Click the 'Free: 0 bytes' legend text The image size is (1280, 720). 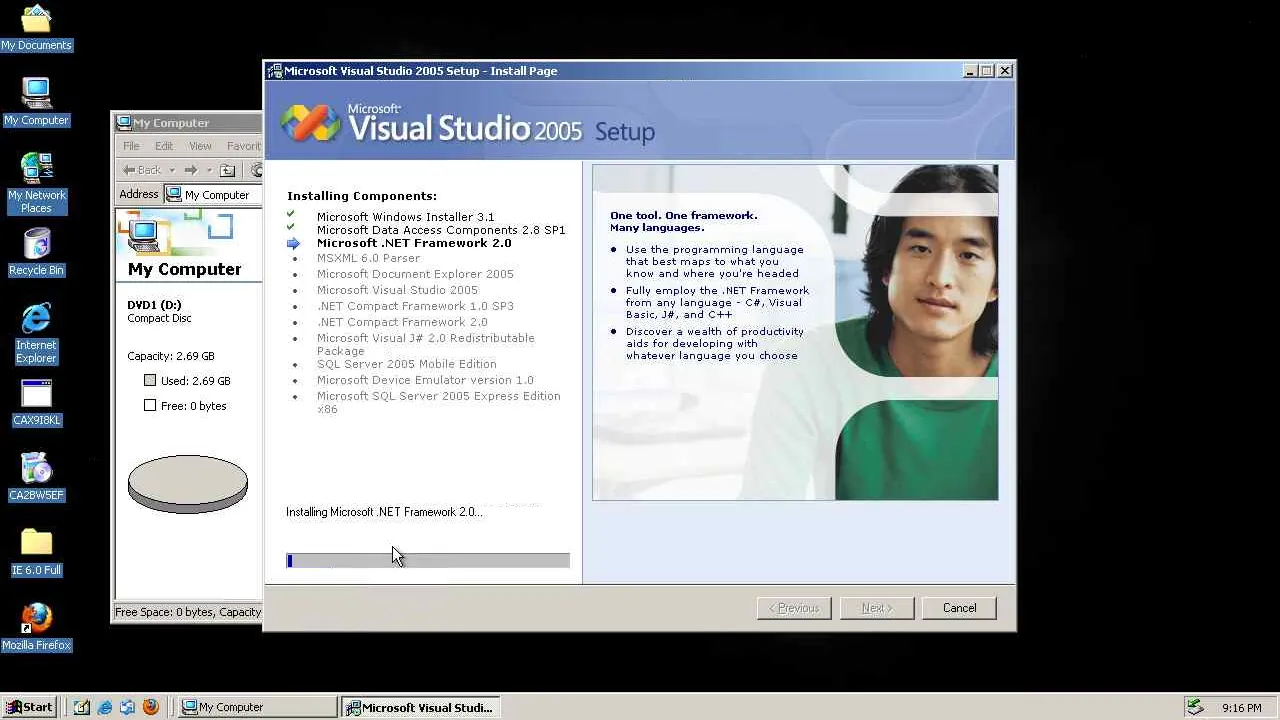(x=194, y=406)
